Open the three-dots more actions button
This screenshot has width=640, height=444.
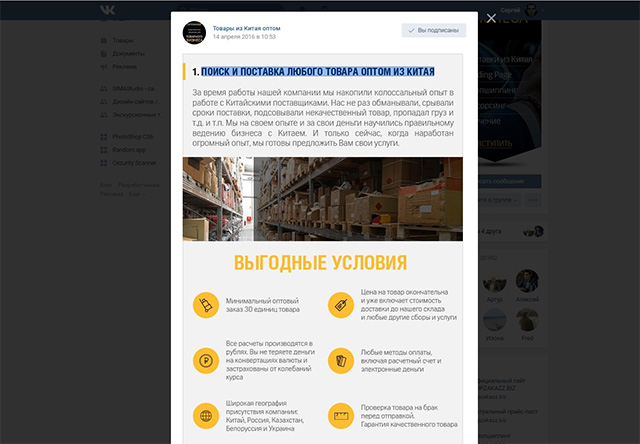coord(533,200)
